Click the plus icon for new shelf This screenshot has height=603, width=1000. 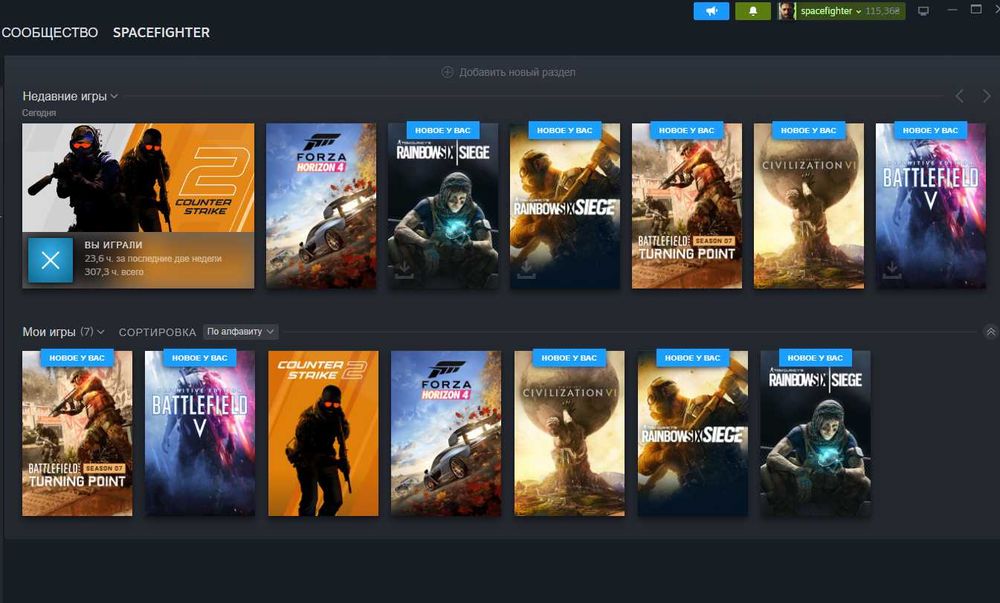448,72
